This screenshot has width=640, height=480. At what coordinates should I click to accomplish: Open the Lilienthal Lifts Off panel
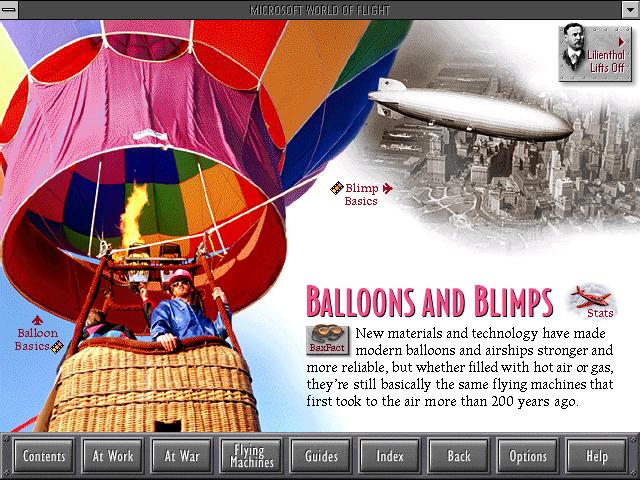coord(595,52)
